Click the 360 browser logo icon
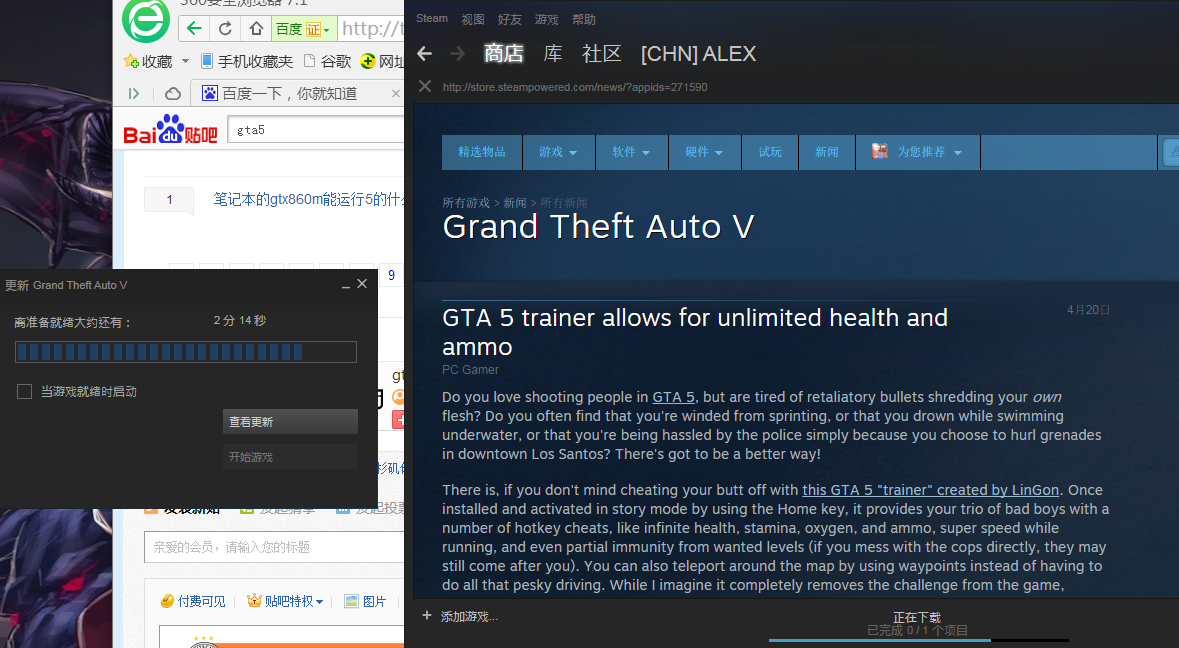The width and height of the screenshot is (1179, 648). coord(146,20)
